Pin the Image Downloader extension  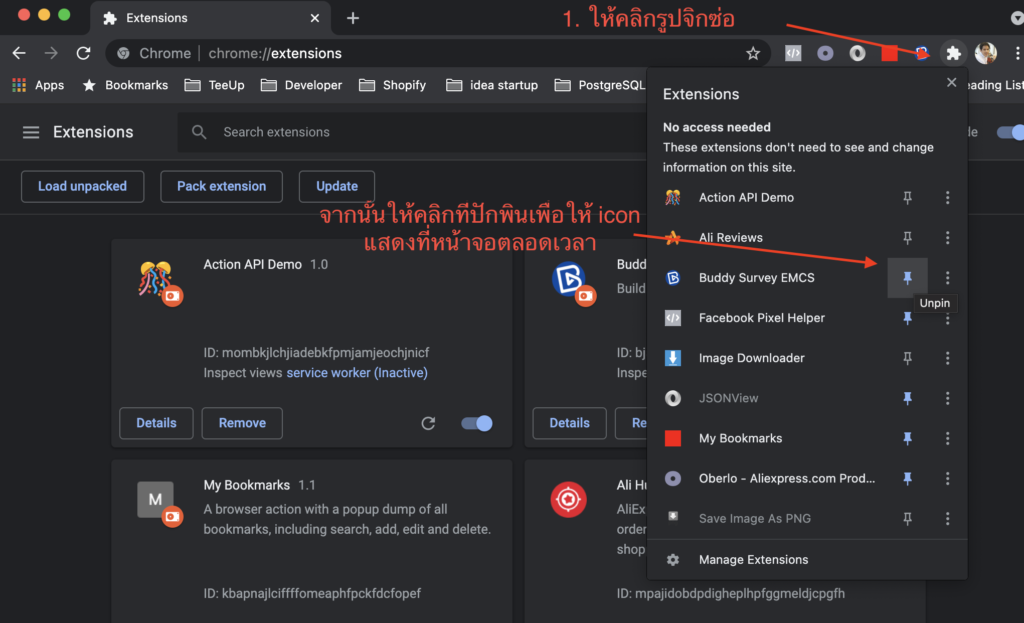907,358
